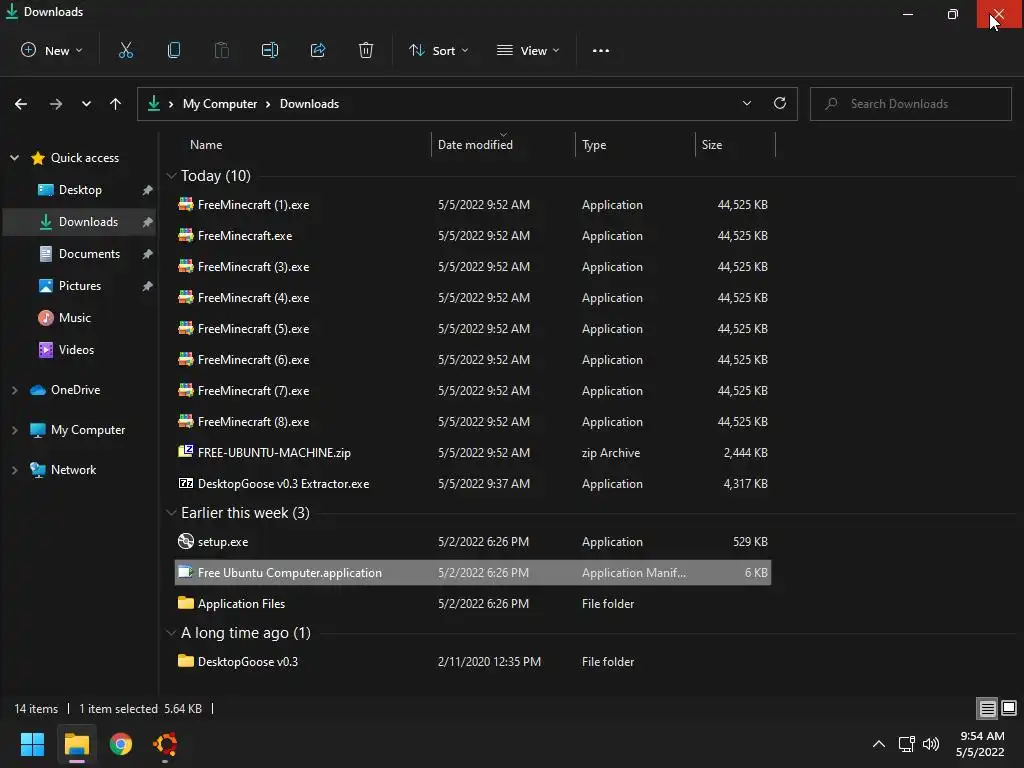
Task: Refresh the Downloads folder view
Action: [780, 103]
